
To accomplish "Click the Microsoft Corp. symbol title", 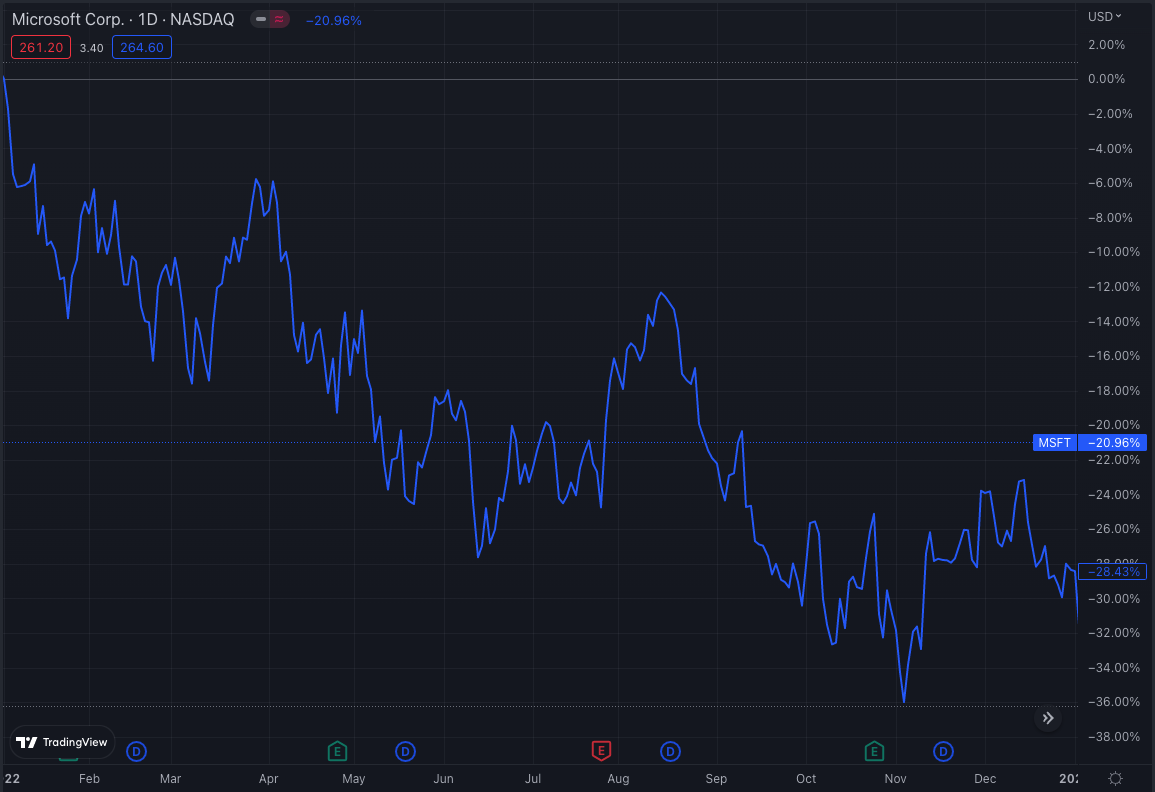I will click(68, 19).
